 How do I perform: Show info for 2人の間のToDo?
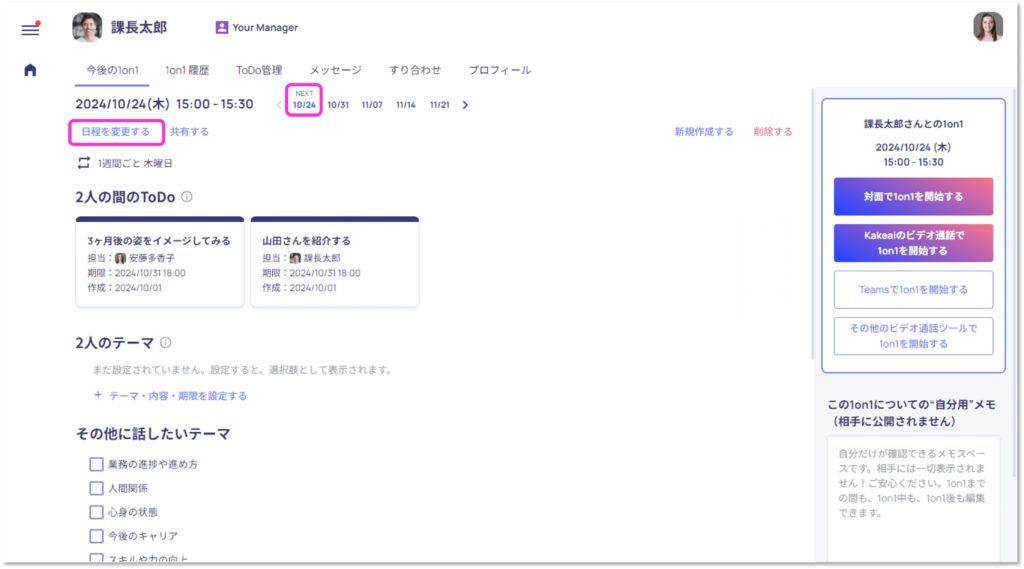(x=187, y=197)
